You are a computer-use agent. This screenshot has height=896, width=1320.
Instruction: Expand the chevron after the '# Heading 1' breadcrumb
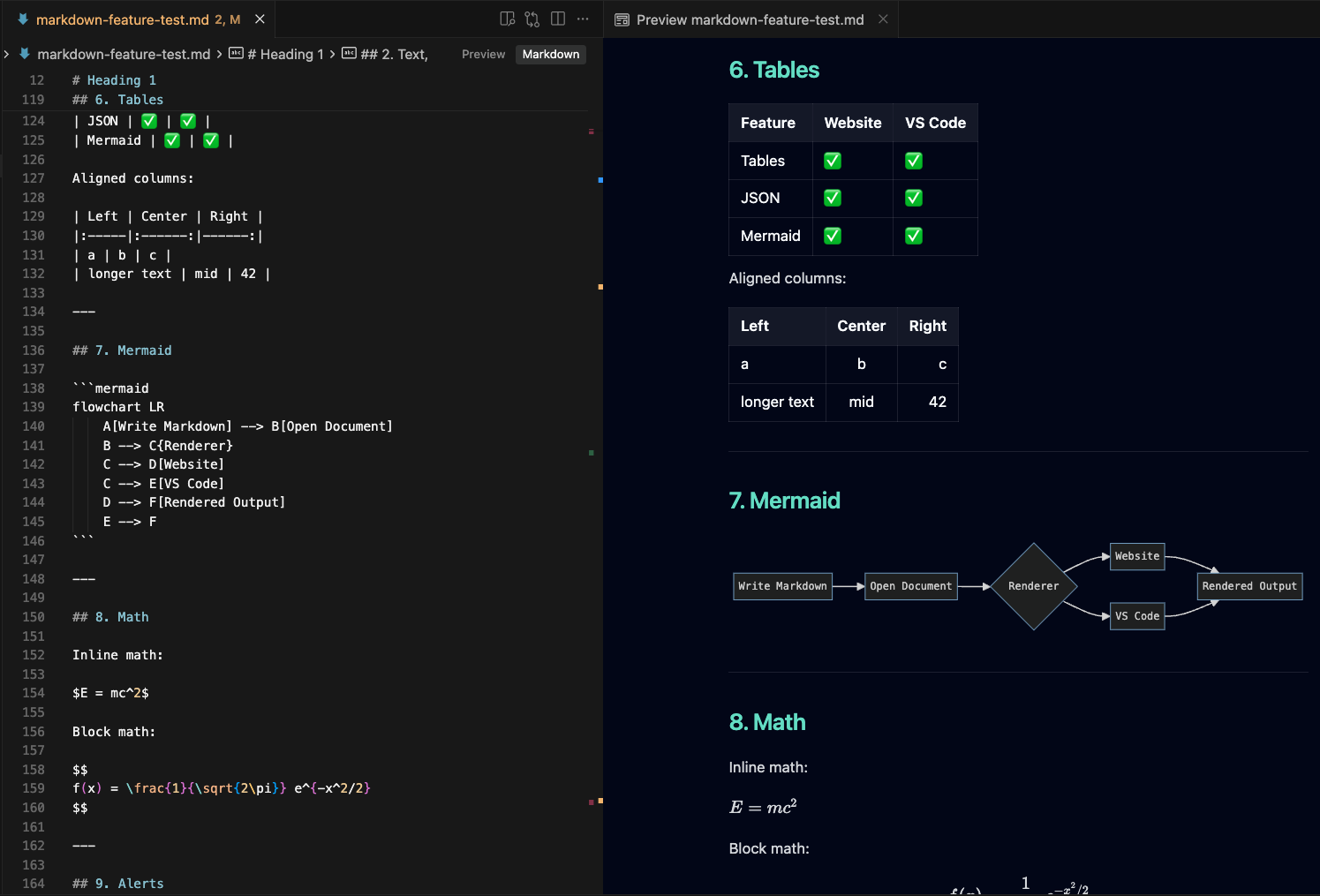pyautogui.click(x=332, y=54)
